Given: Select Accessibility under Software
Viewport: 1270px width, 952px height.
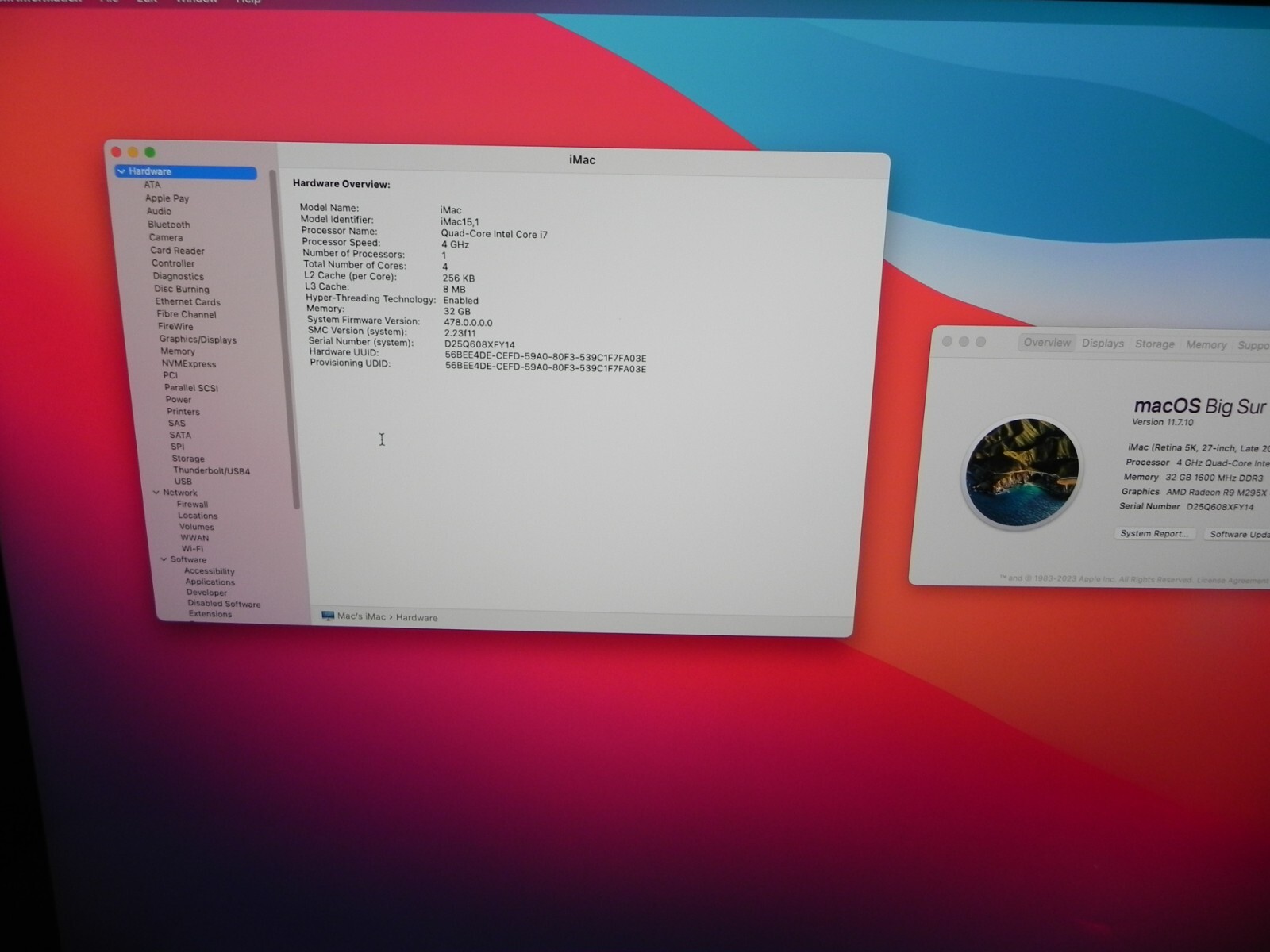Looking at the screenshot, I should tap(210, 571).
